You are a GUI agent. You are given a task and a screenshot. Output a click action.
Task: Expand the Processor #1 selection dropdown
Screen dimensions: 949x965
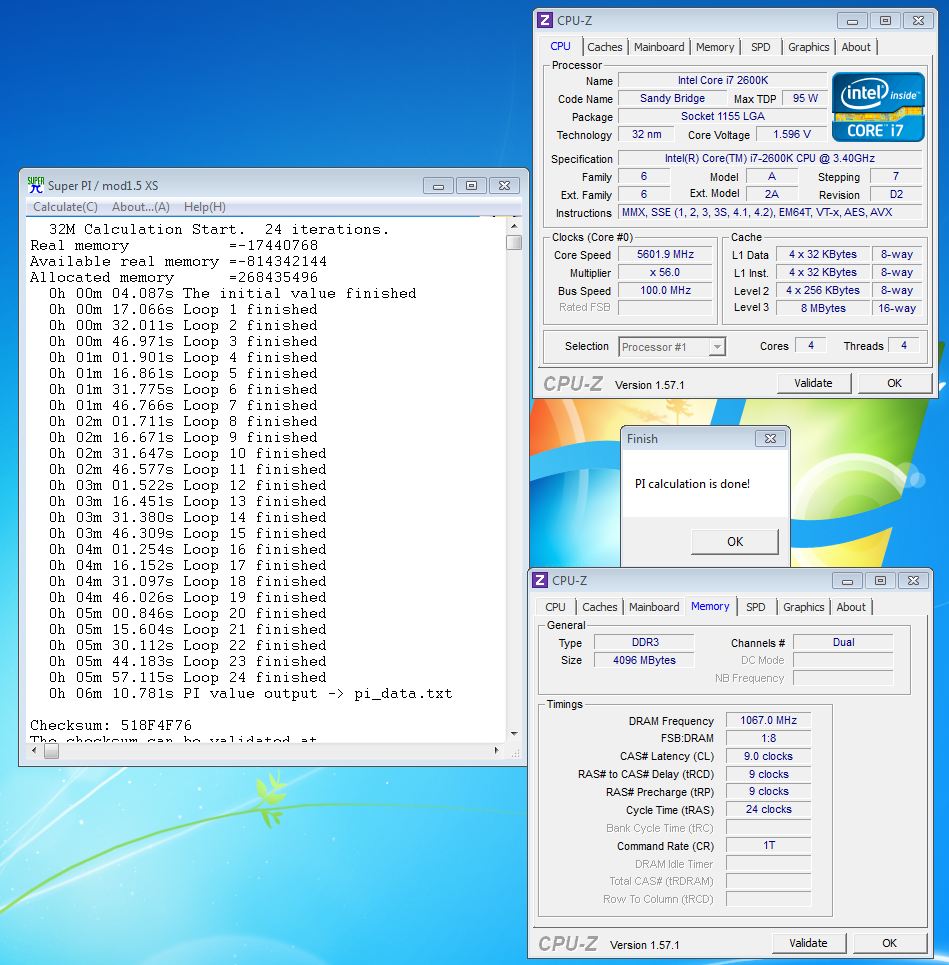tap(717, 347)
